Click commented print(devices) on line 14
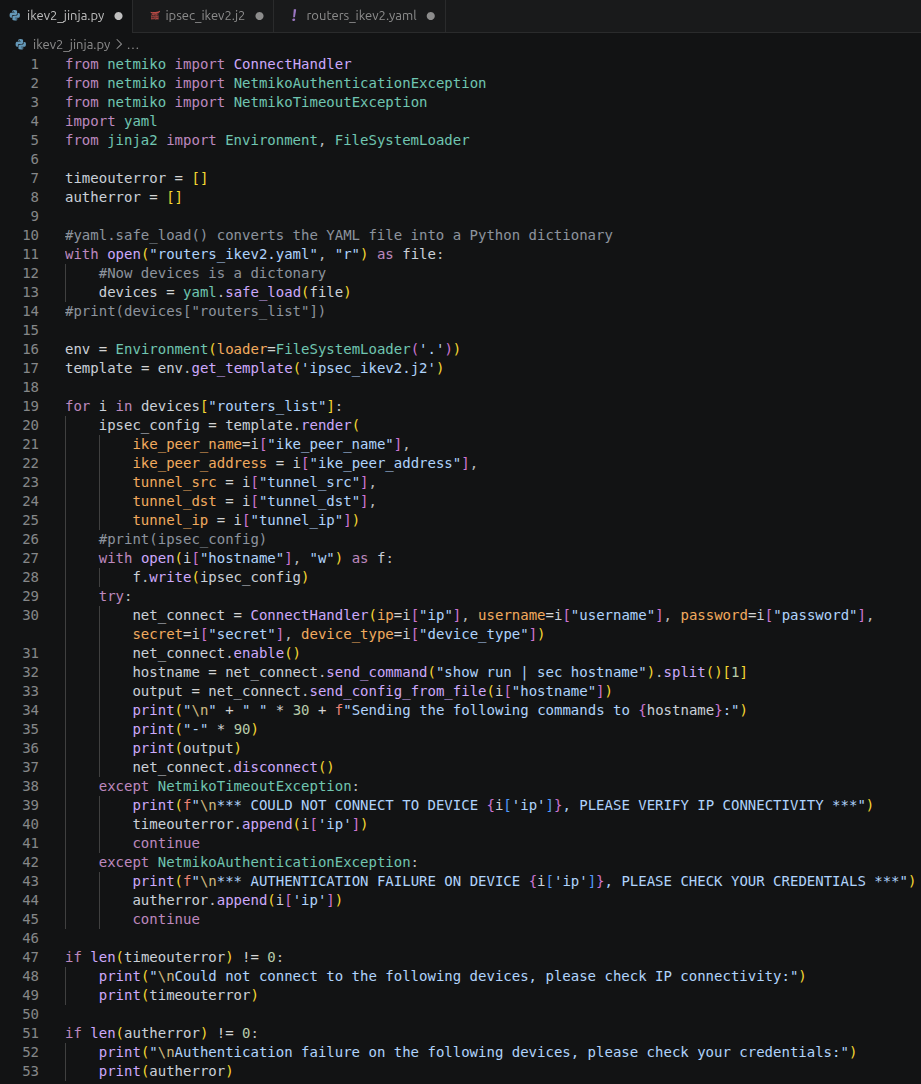Image resolution: width=921 pixels, height=1084 pixels. point(195,311)
